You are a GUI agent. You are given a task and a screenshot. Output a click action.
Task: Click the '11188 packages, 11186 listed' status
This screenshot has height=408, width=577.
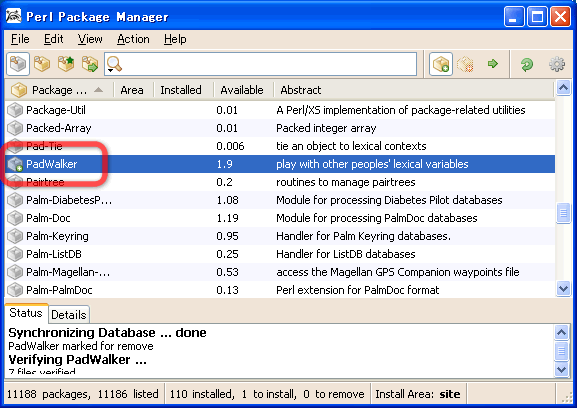(83, 394)
